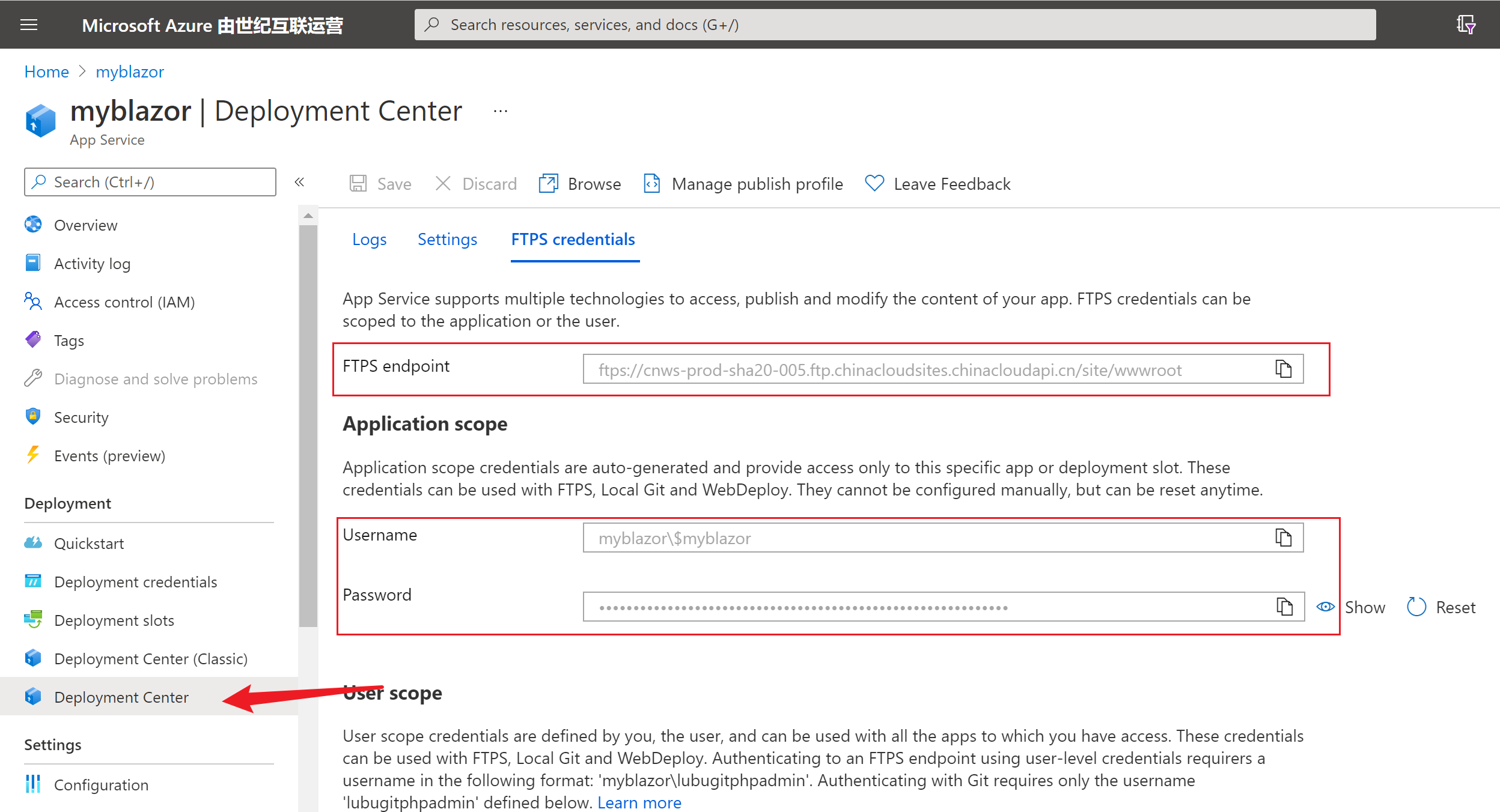This screenshot has width=1500, height=812.
Task: Click the sidebar Search (Ctrl+/) field
Action: (150, 182)
